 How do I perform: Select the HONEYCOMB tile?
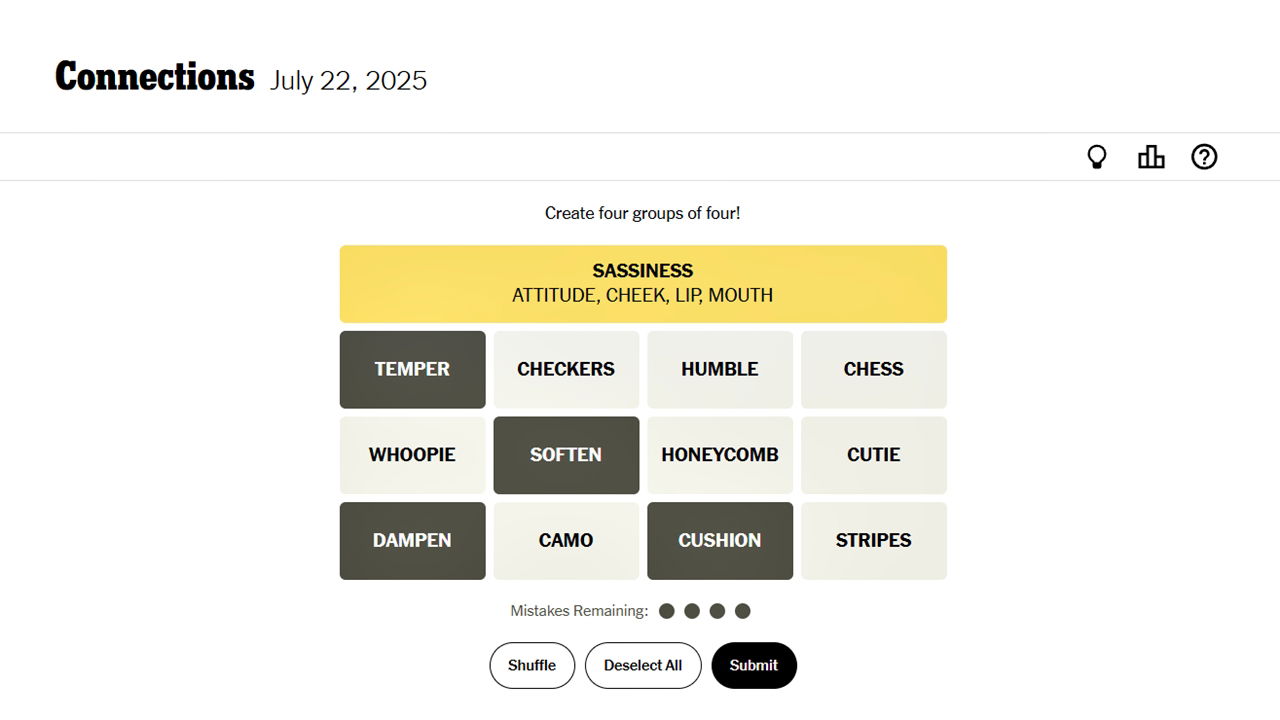pos(720,455)
